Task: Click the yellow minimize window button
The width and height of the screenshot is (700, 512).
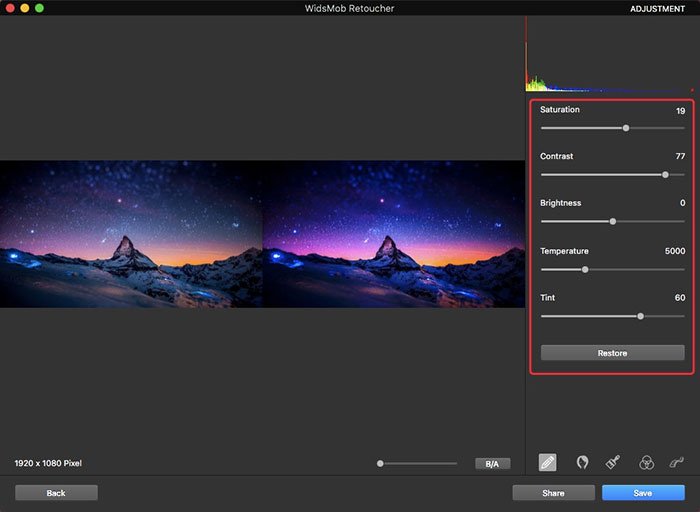Action: click(x=25, y=8)
